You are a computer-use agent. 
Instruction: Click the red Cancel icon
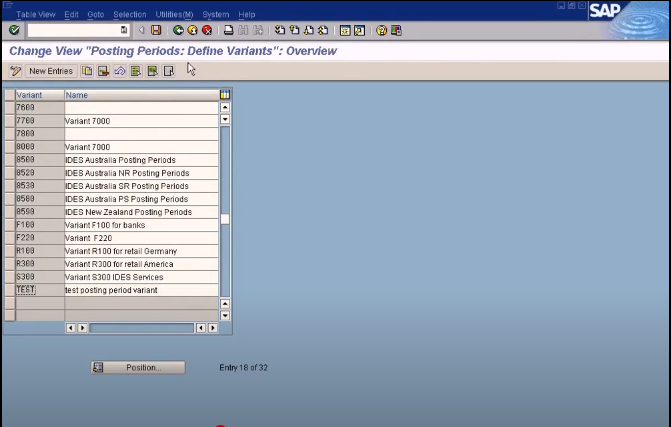[207, 30]
